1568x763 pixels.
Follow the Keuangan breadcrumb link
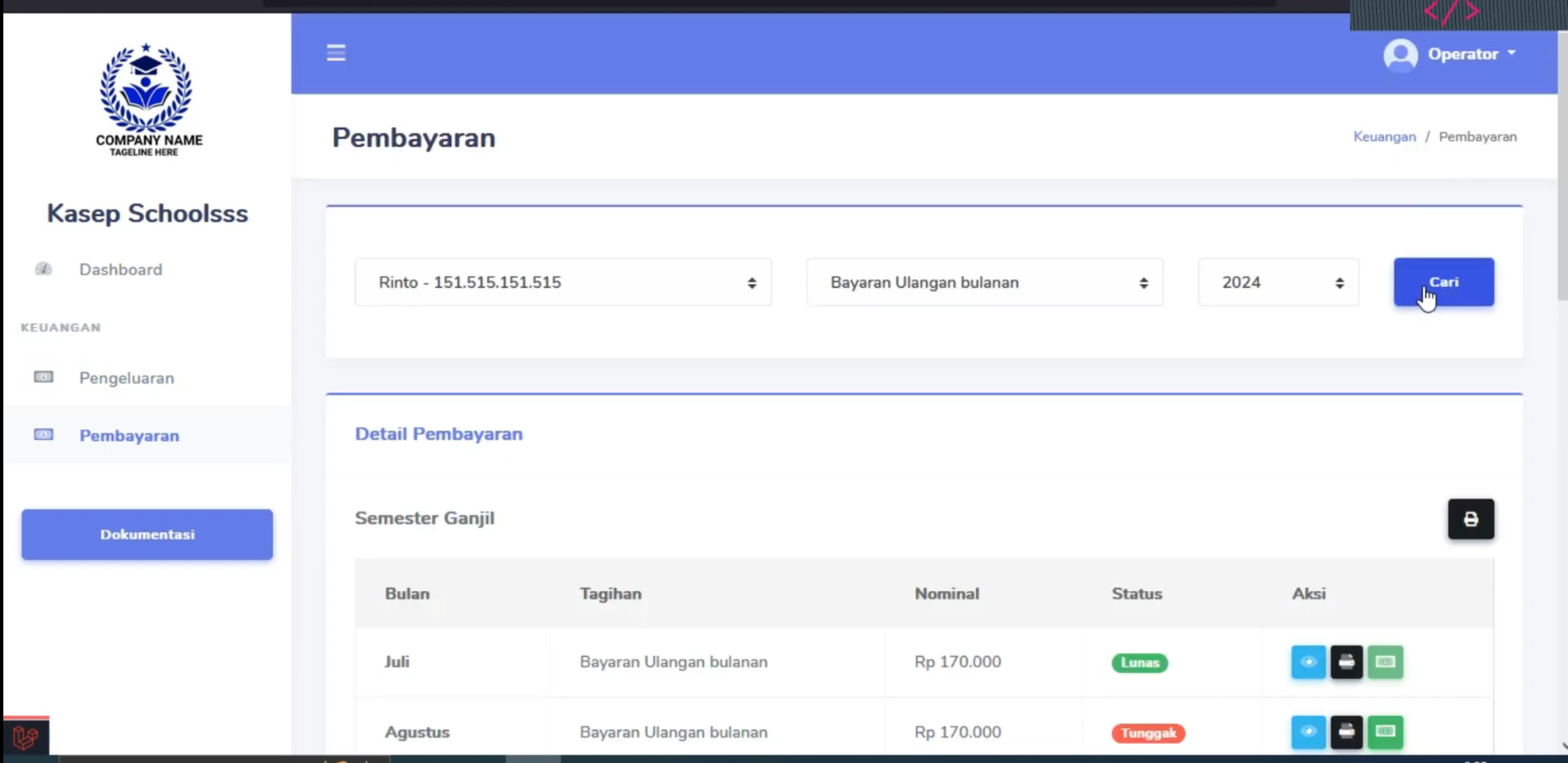[x=1384, y=136]
